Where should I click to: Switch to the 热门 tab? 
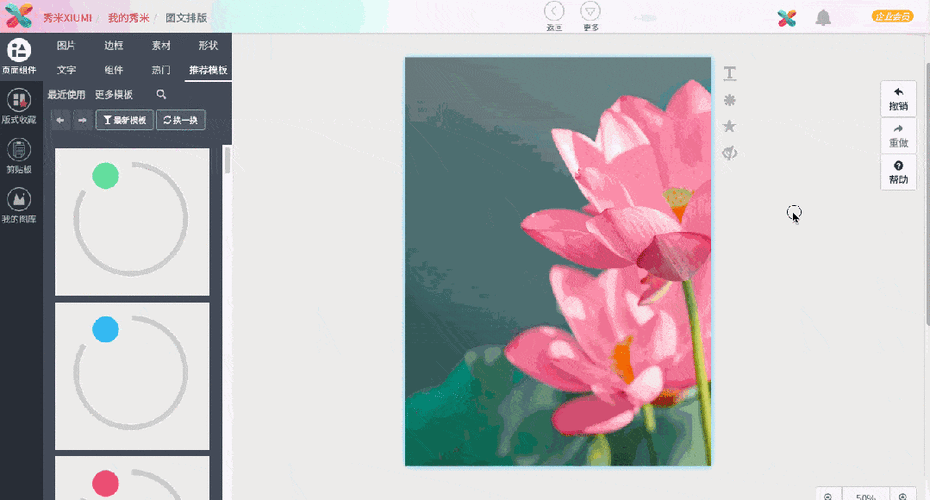pyautogui.click(x=161, y=69)
